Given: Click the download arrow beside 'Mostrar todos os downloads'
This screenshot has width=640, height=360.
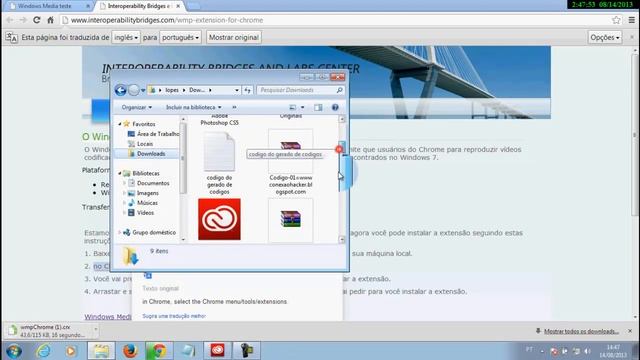Looking at the screenshot, I should pyautogui.click(x=538, y=331).
